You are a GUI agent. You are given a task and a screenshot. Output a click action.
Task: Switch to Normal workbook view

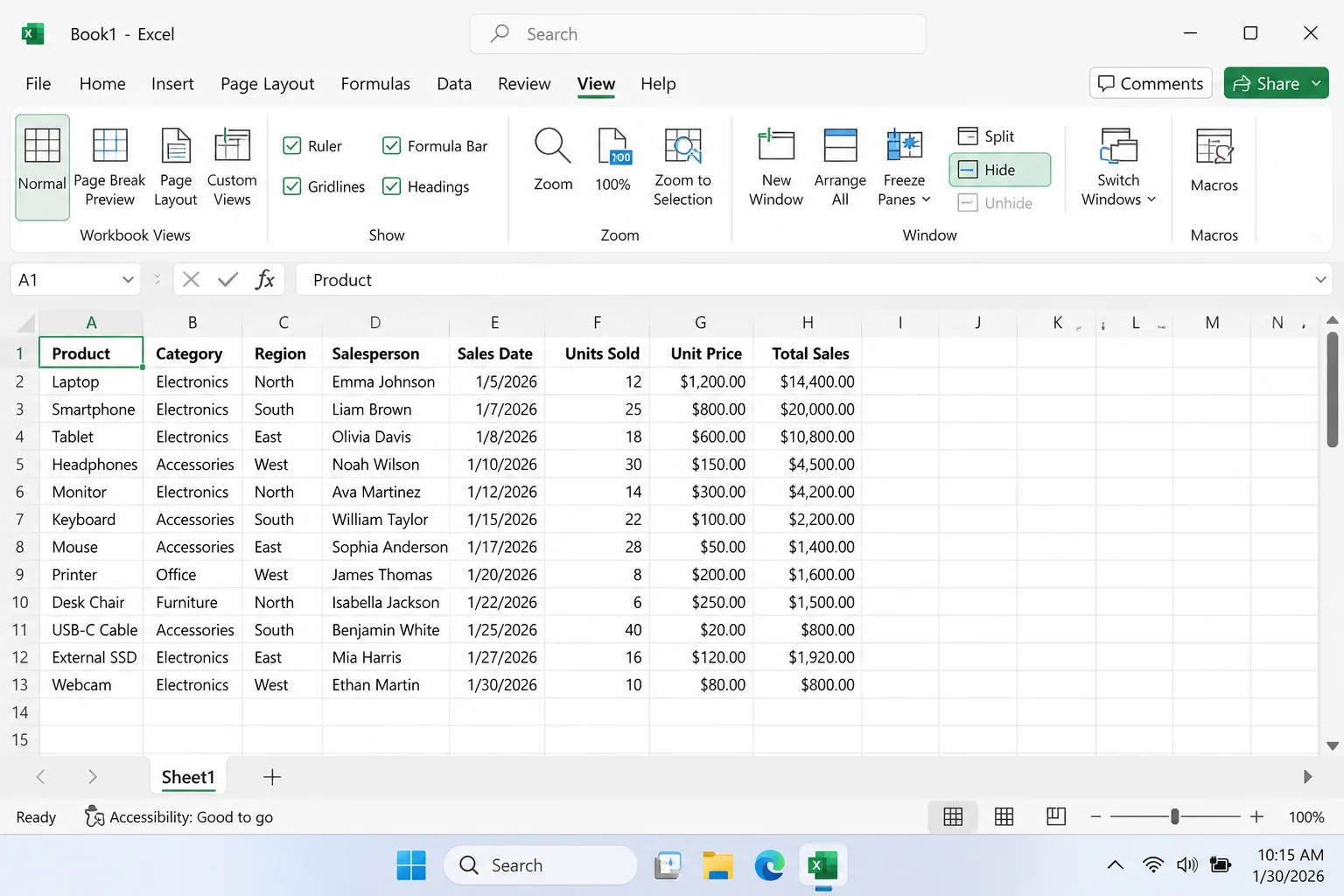pos(42,166)
